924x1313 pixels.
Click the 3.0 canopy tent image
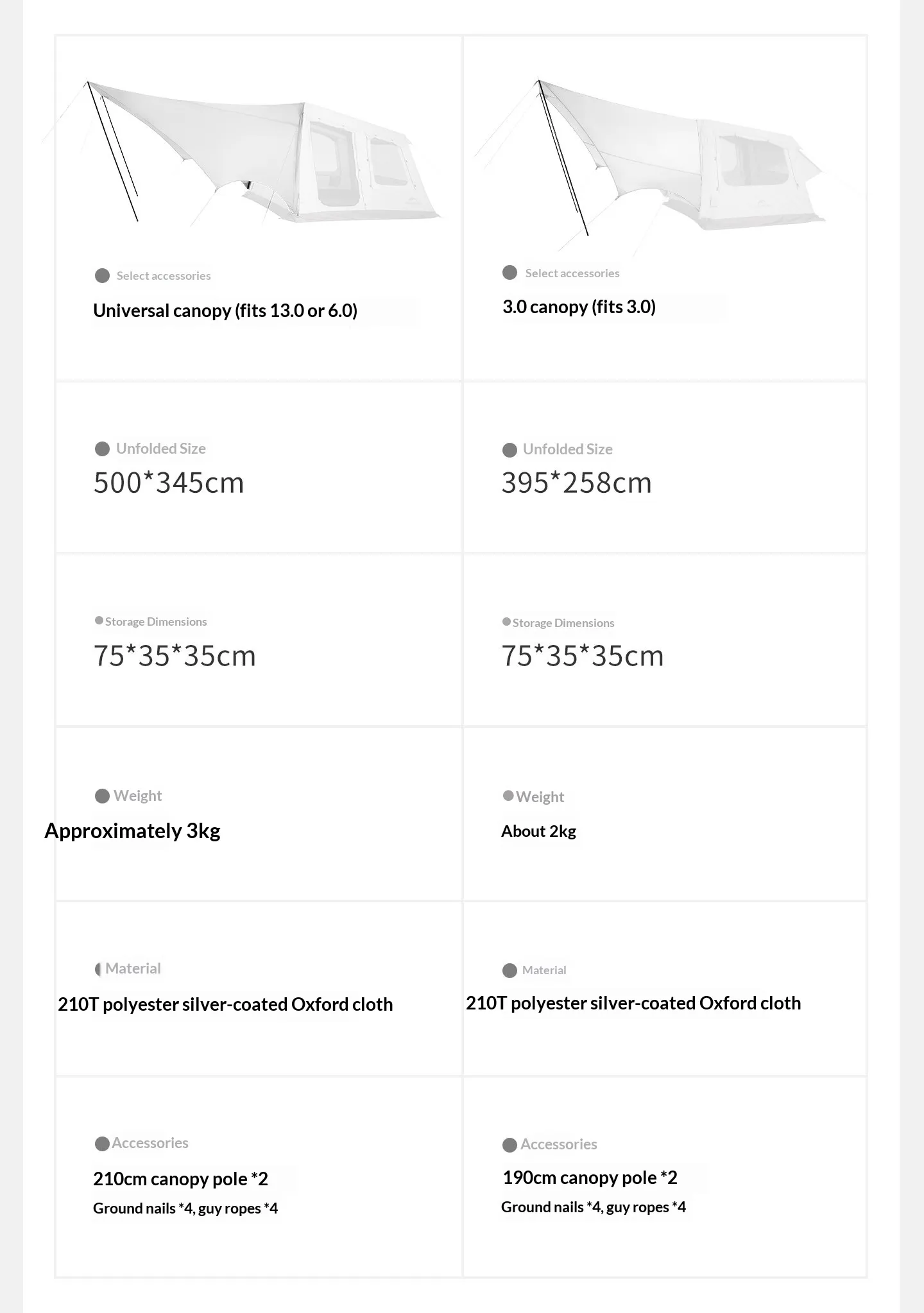pyautogui.click(x=667, y=164)
